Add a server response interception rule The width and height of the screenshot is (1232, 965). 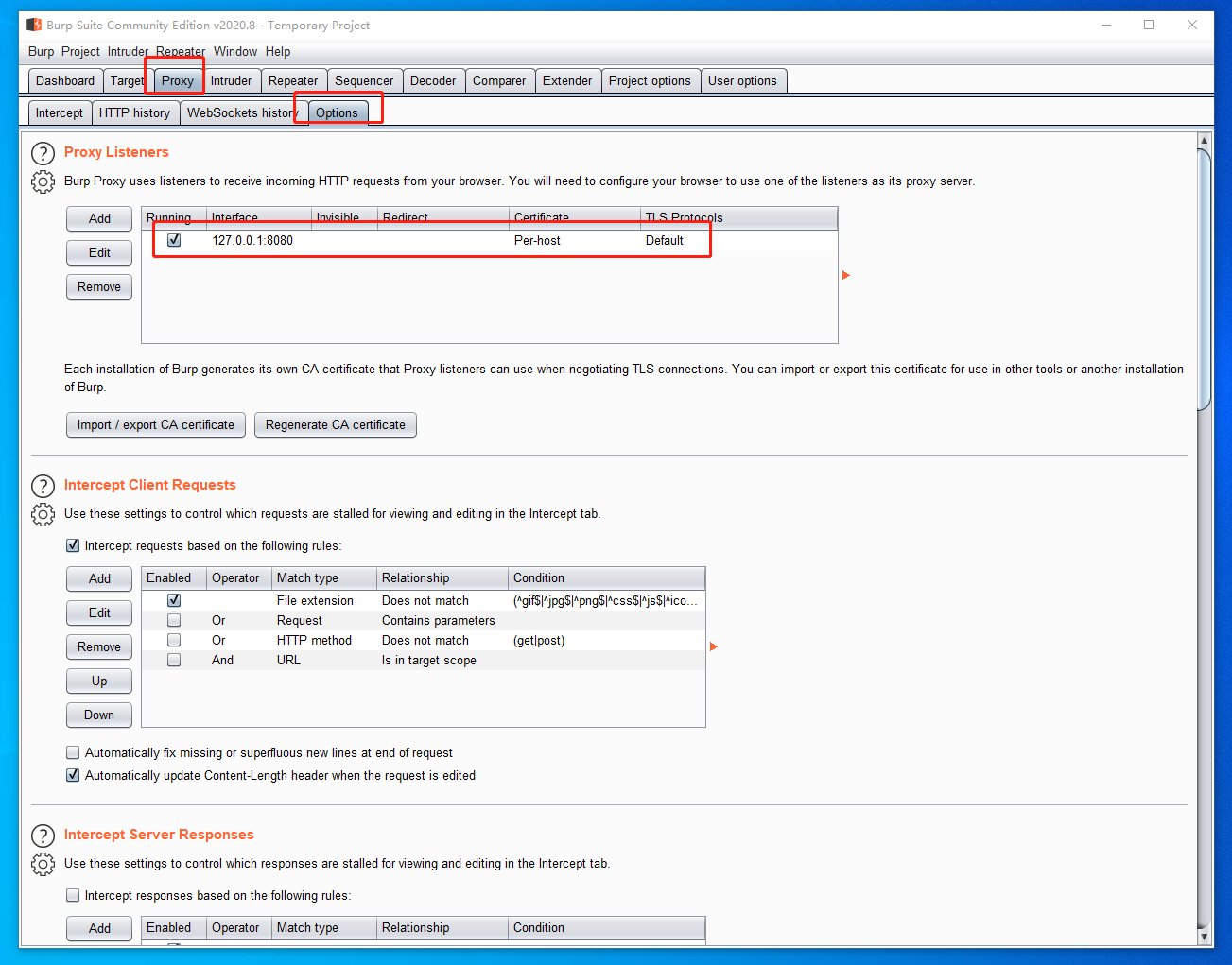(x=99, y=928)
